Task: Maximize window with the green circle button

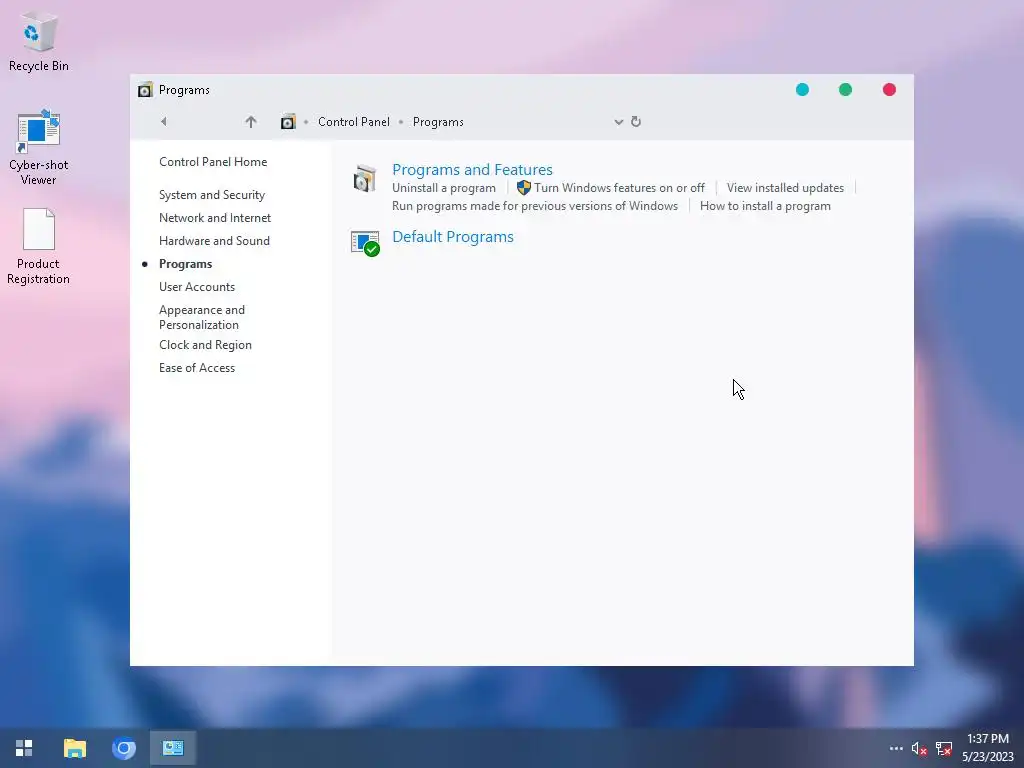Action: (x=845, y=89)
